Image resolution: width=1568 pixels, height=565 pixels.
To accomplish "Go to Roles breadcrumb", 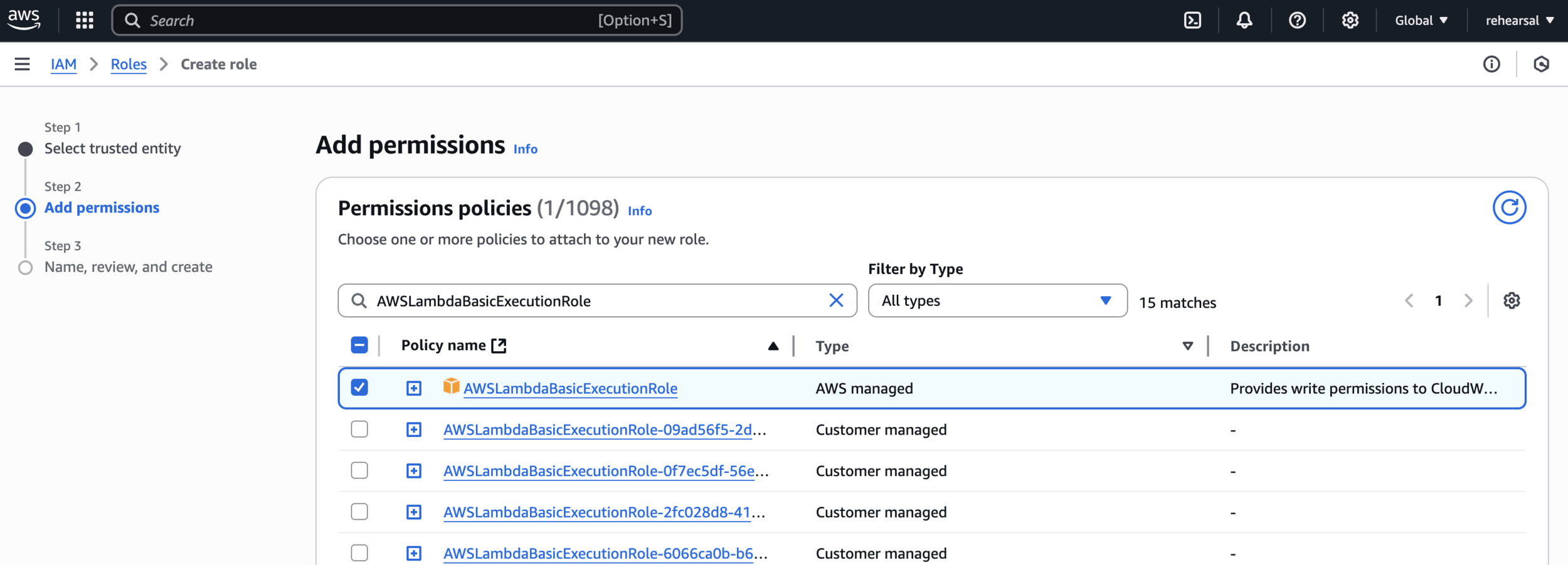I will (x=129, y=64).
